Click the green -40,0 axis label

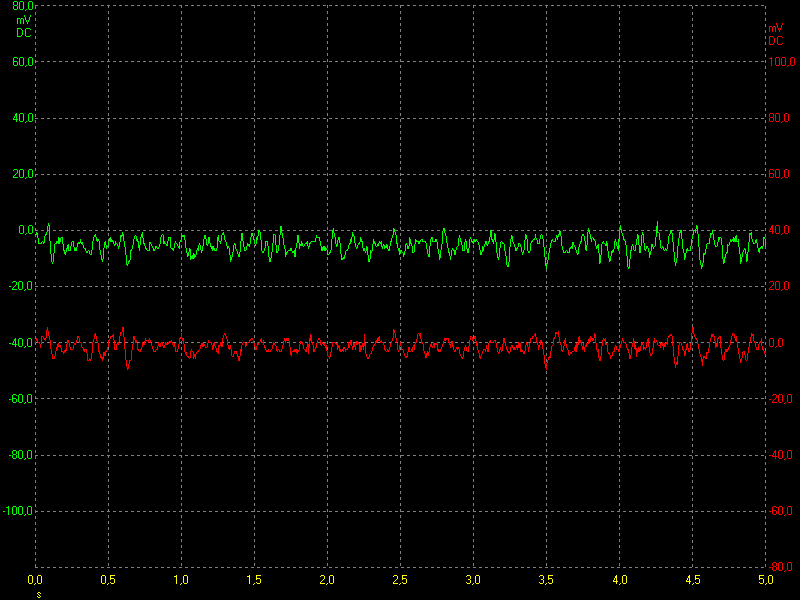pyautogui.click(x=21, y=343)
